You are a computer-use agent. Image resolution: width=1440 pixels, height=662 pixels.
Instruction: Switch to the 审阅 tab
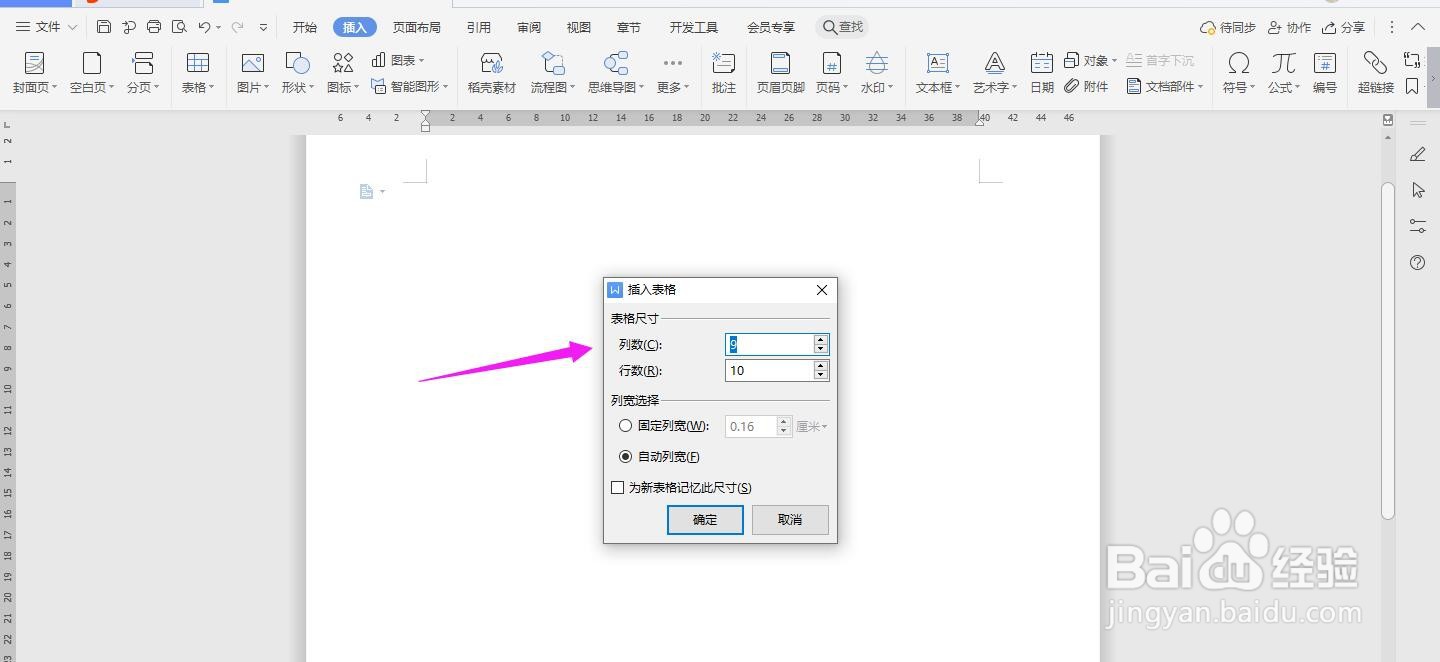pos(529,27)
